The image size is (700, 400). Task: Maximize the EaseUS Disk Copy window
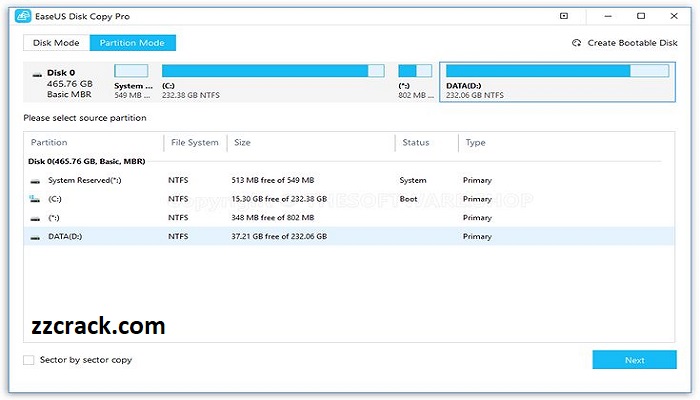click(641, 16)
